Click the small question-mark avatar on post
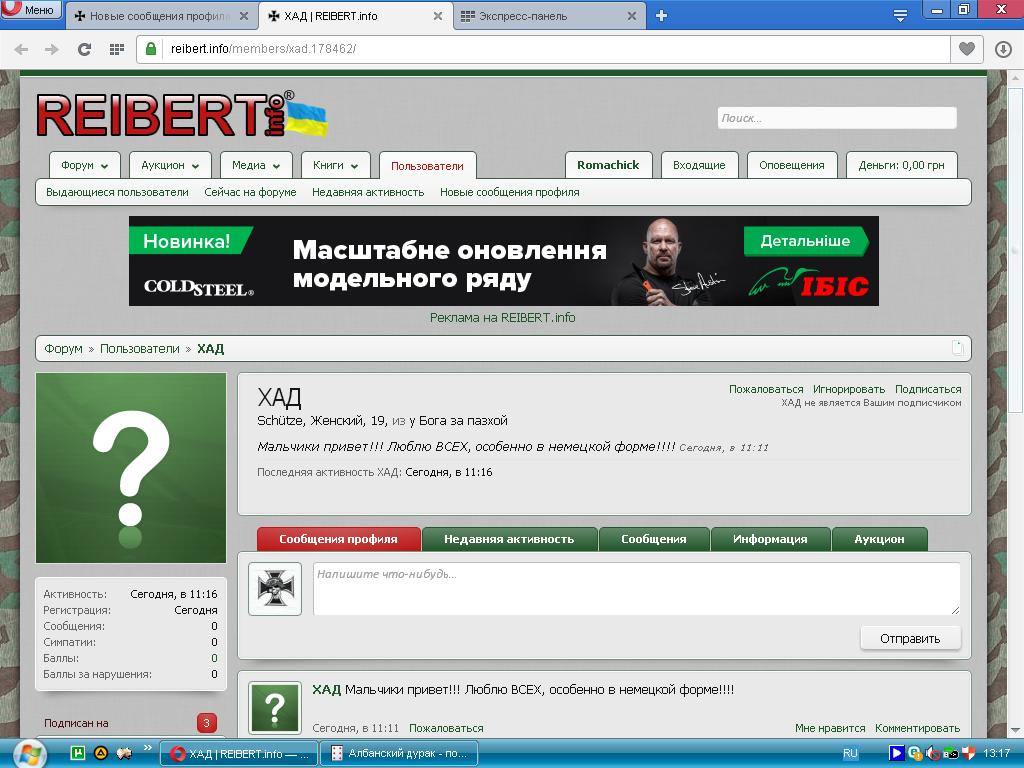Image resolution: width=1024 pixels, height=768 pixels. click(275, 708)
